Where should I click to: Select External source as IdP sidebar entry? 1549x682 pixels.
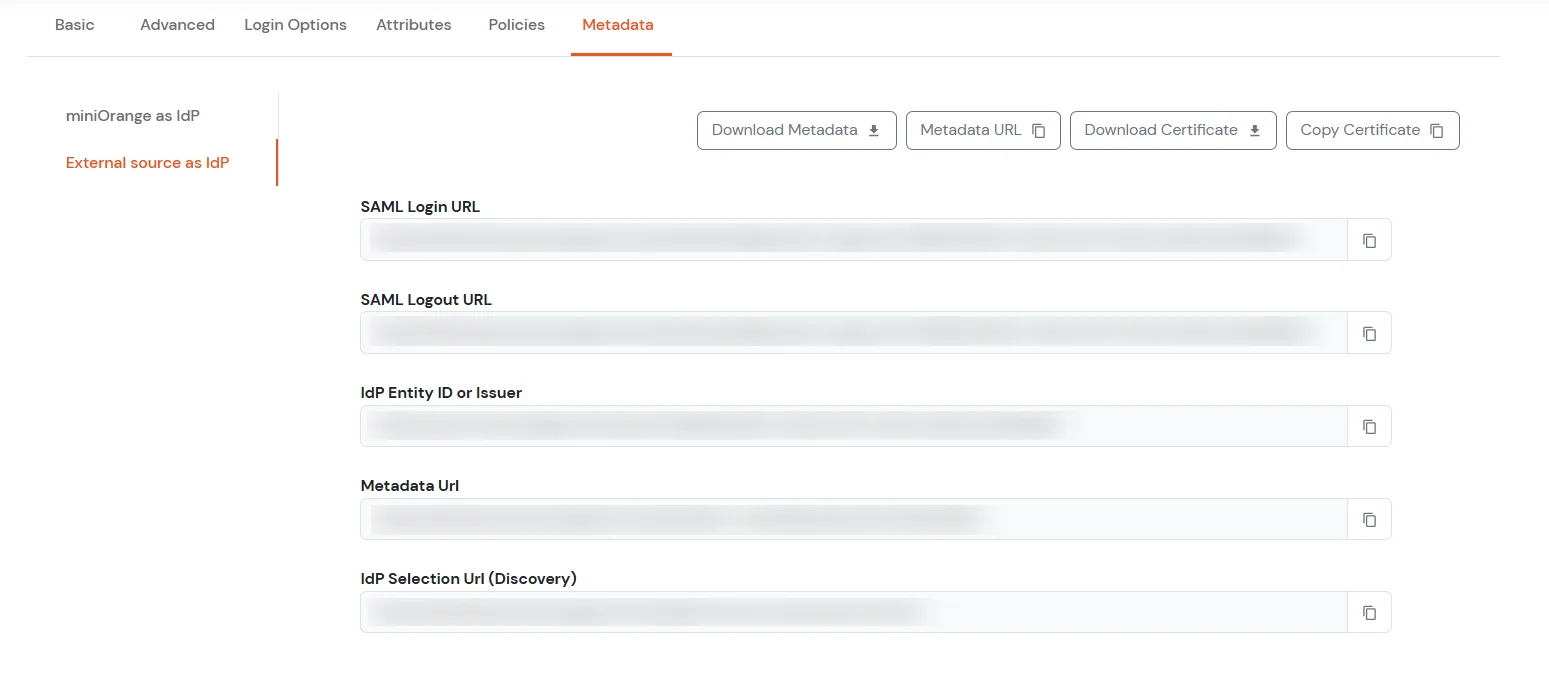tap(147, 162)
